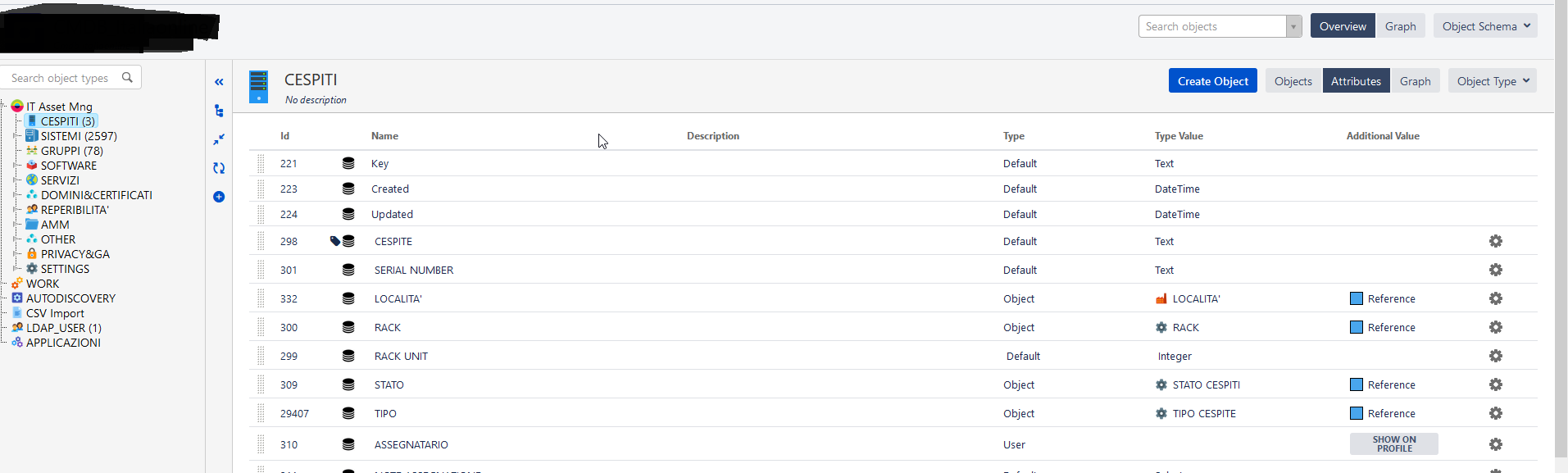Select the AUTODISCOVERY schema in the tree

[x=70, y=298]
